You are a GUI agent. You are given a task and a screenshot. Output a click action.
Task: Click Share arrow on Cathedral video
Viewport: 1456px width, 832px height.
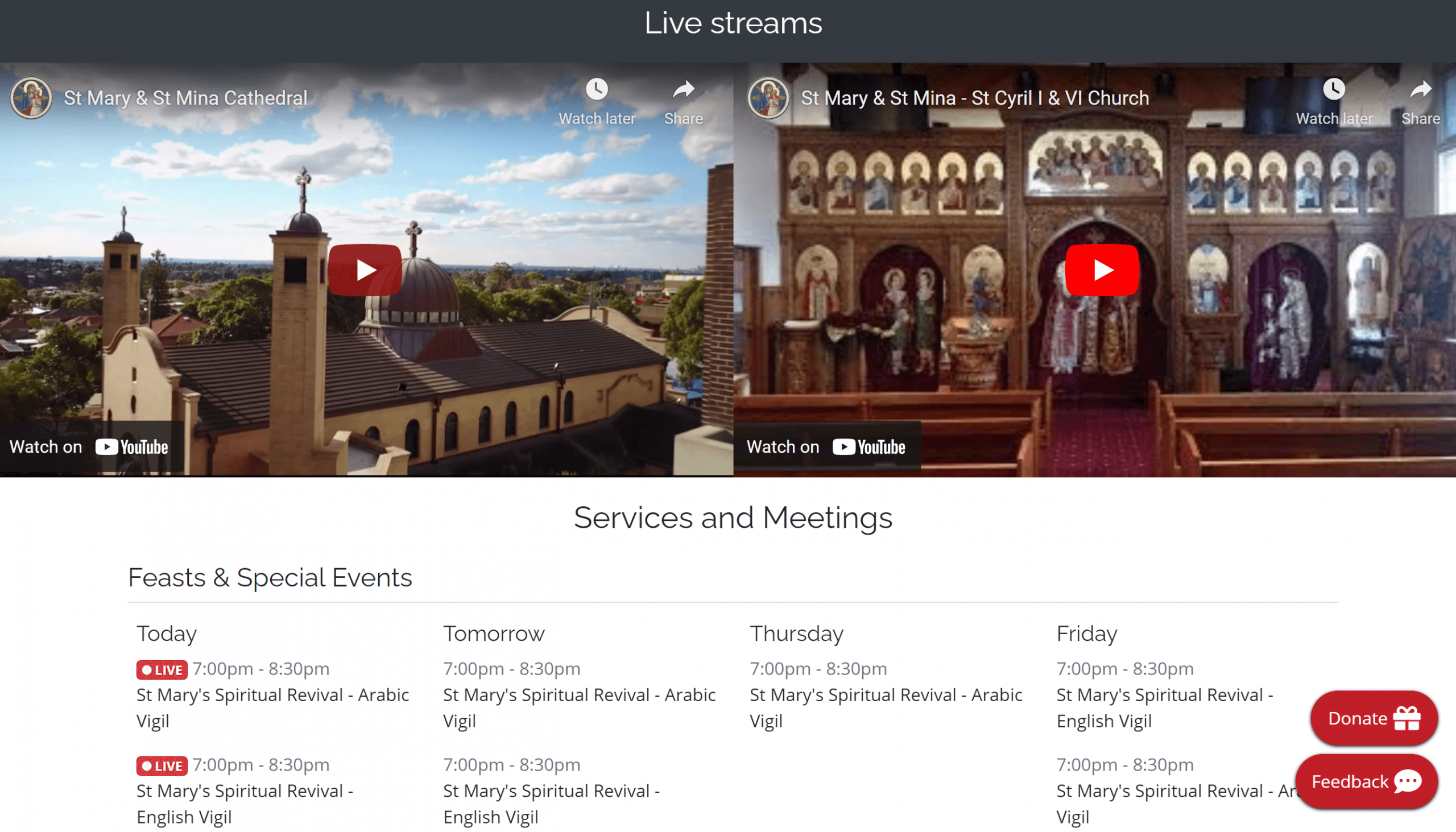pos(683,90)
